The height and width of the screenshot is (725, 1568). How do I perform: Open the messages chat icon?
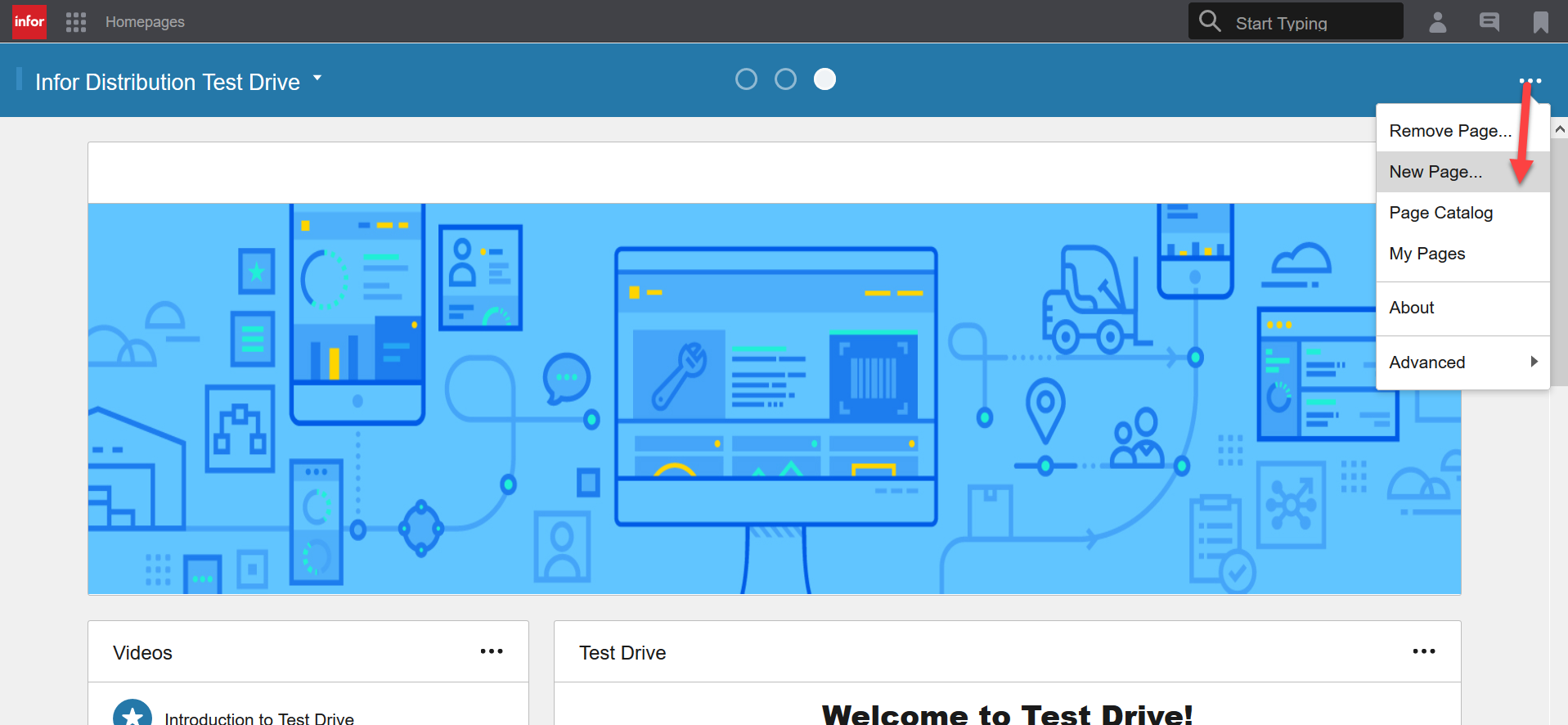tap(1489, 22)
